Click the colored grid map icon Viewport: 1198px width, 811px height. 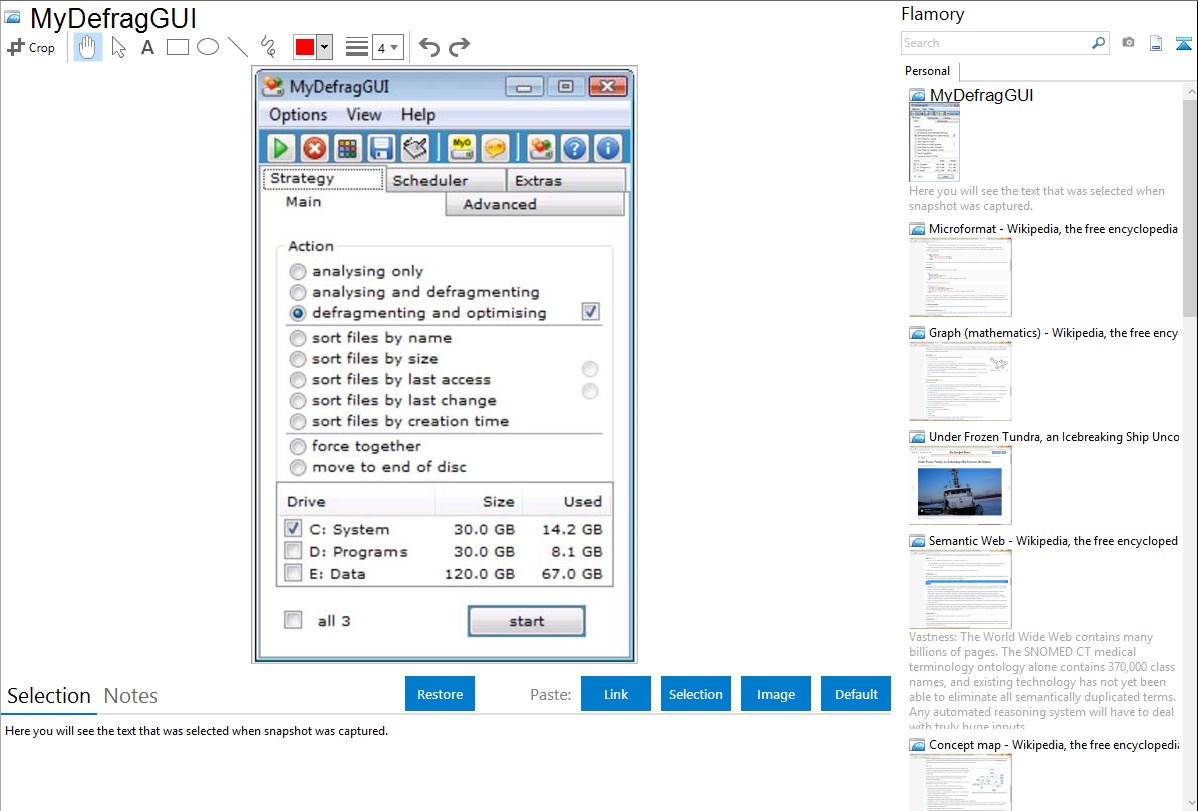pos(348,148)
